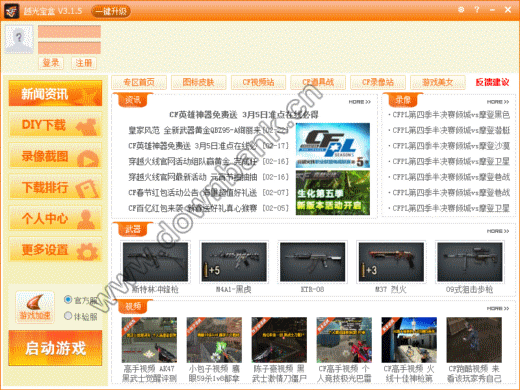Close the 越光宝盒 window
This screenshot has height=390, width=520.
[508, 10]
